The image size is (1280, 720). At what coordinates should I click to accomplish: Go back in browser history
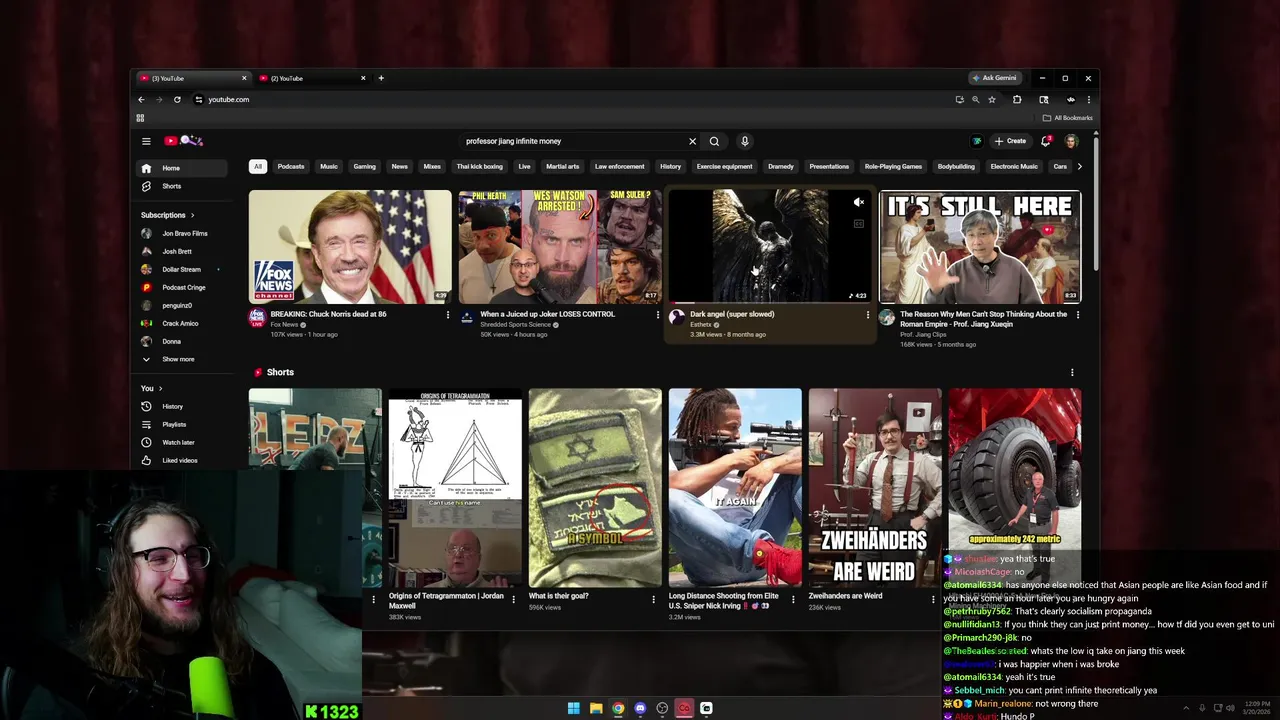pyautogui.click(x=141, y=99)
